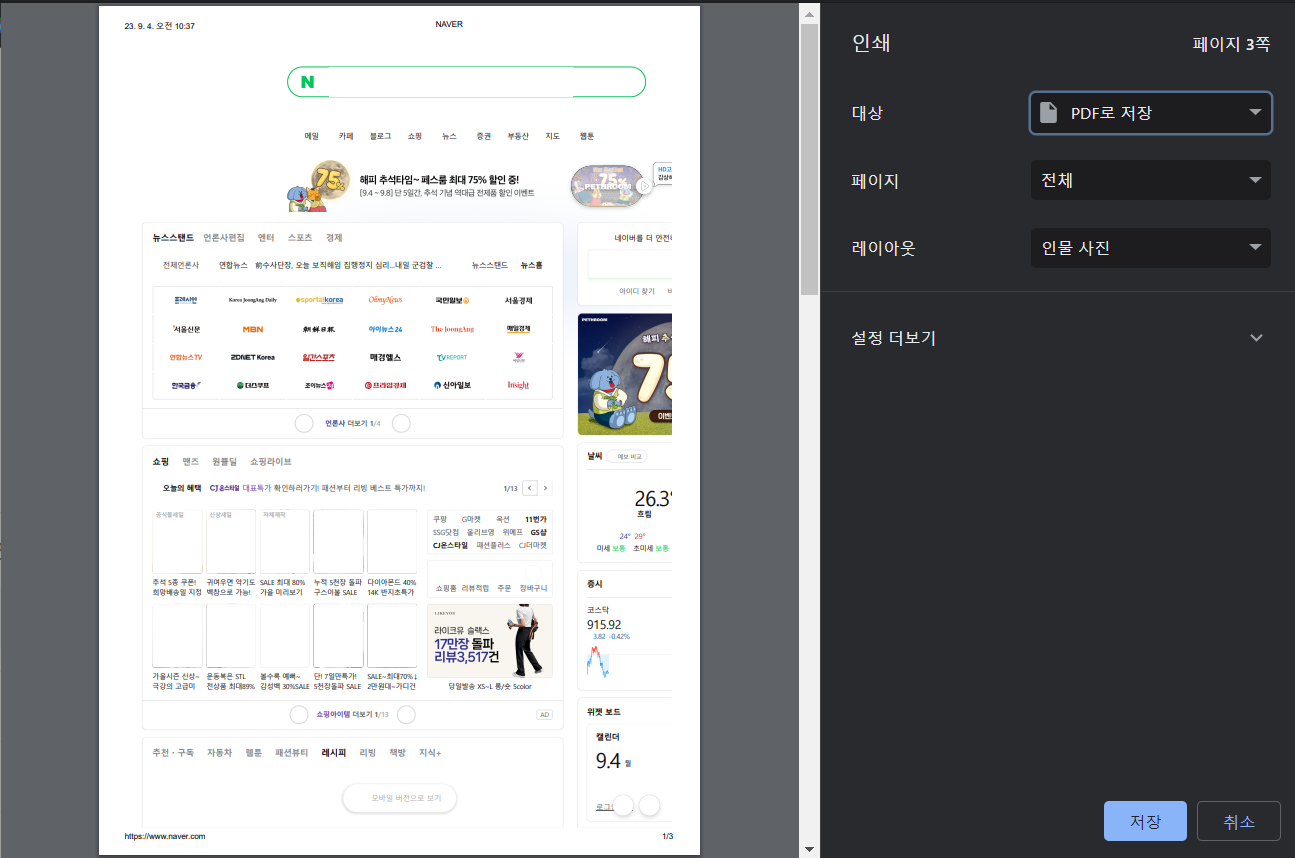Screen dimensions: 1295x858
Task: Click the previous arrow beside 1/13
Action: [x=530, y=488]
